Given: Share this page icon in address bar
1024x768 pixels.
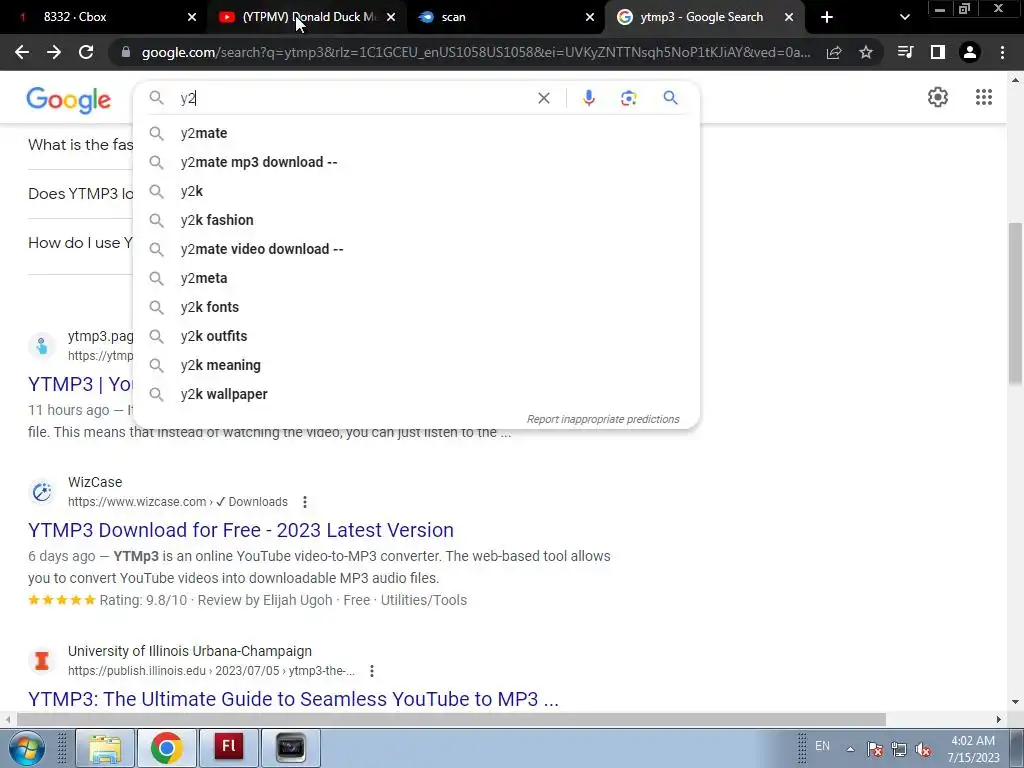Looking at the screenshot, I should coord(834,53).
